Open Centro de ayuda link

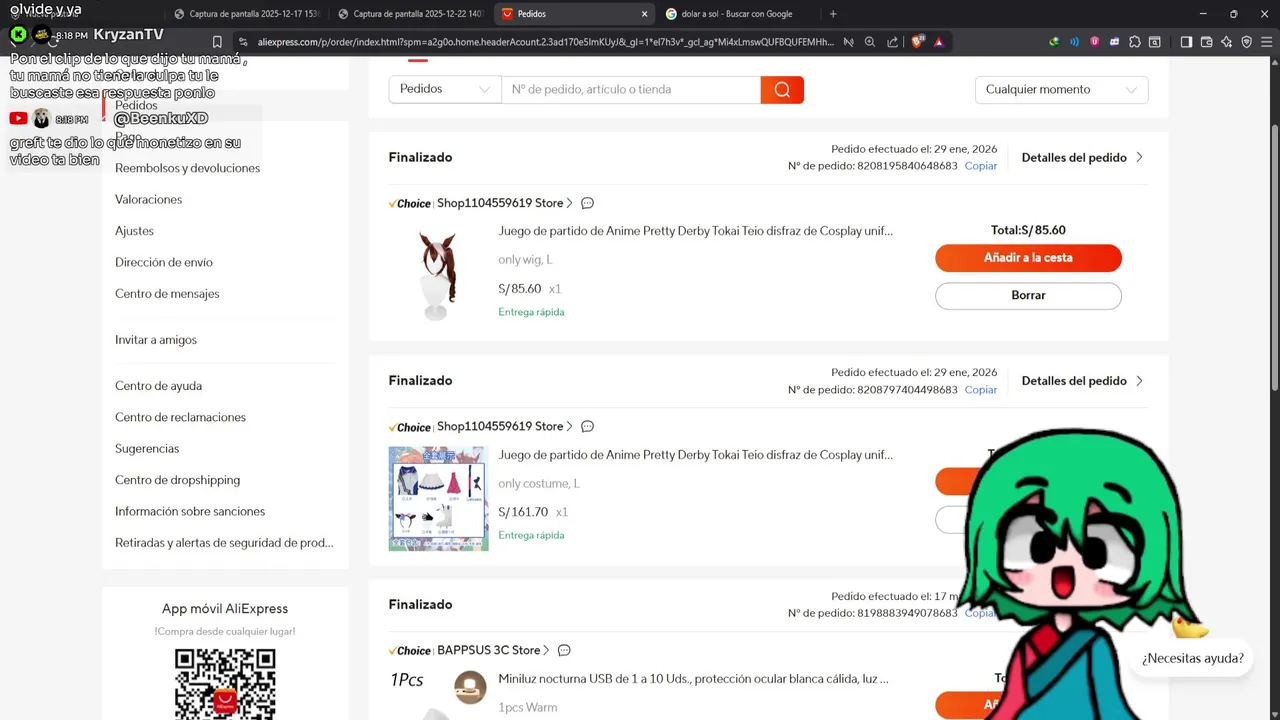pyautogui.click(x=158, y=386)
